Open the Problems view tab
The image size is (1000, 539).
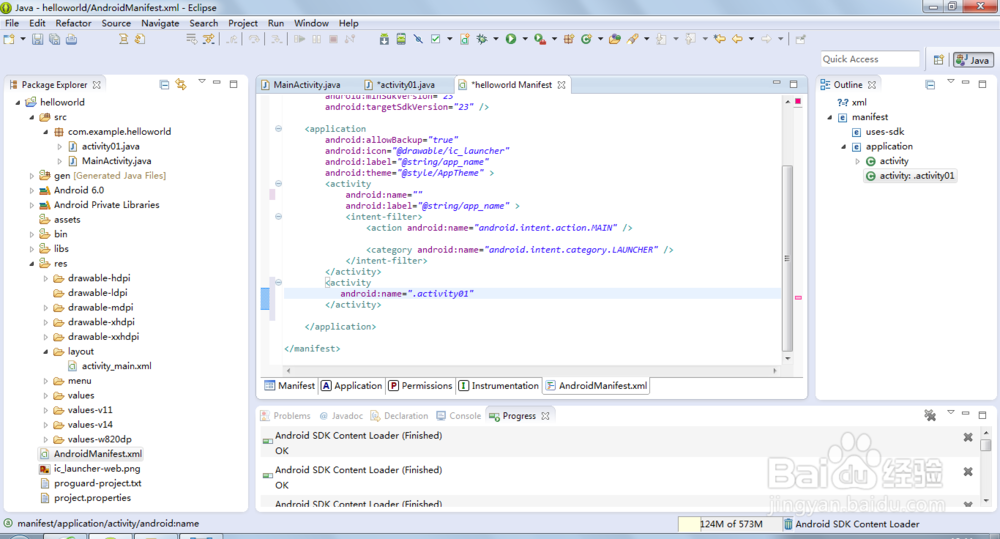pos(286,416)
